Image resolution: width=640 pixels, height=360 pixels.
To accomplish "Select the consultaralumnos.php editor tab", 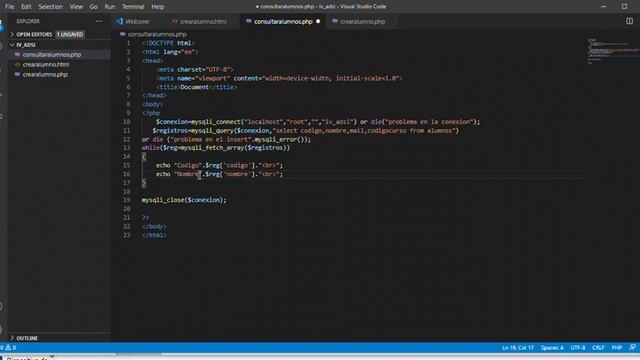I will tap(283, 21).
